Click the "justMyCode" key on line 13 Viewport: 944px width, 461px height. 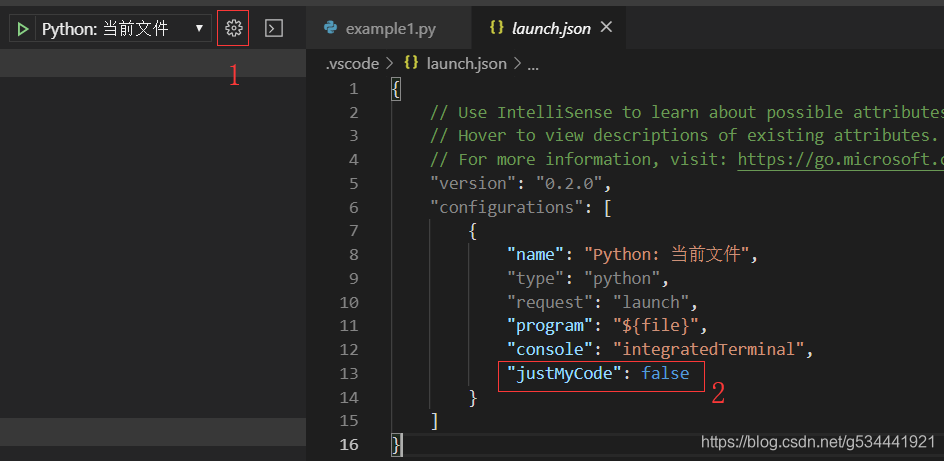tap(564, 374)
